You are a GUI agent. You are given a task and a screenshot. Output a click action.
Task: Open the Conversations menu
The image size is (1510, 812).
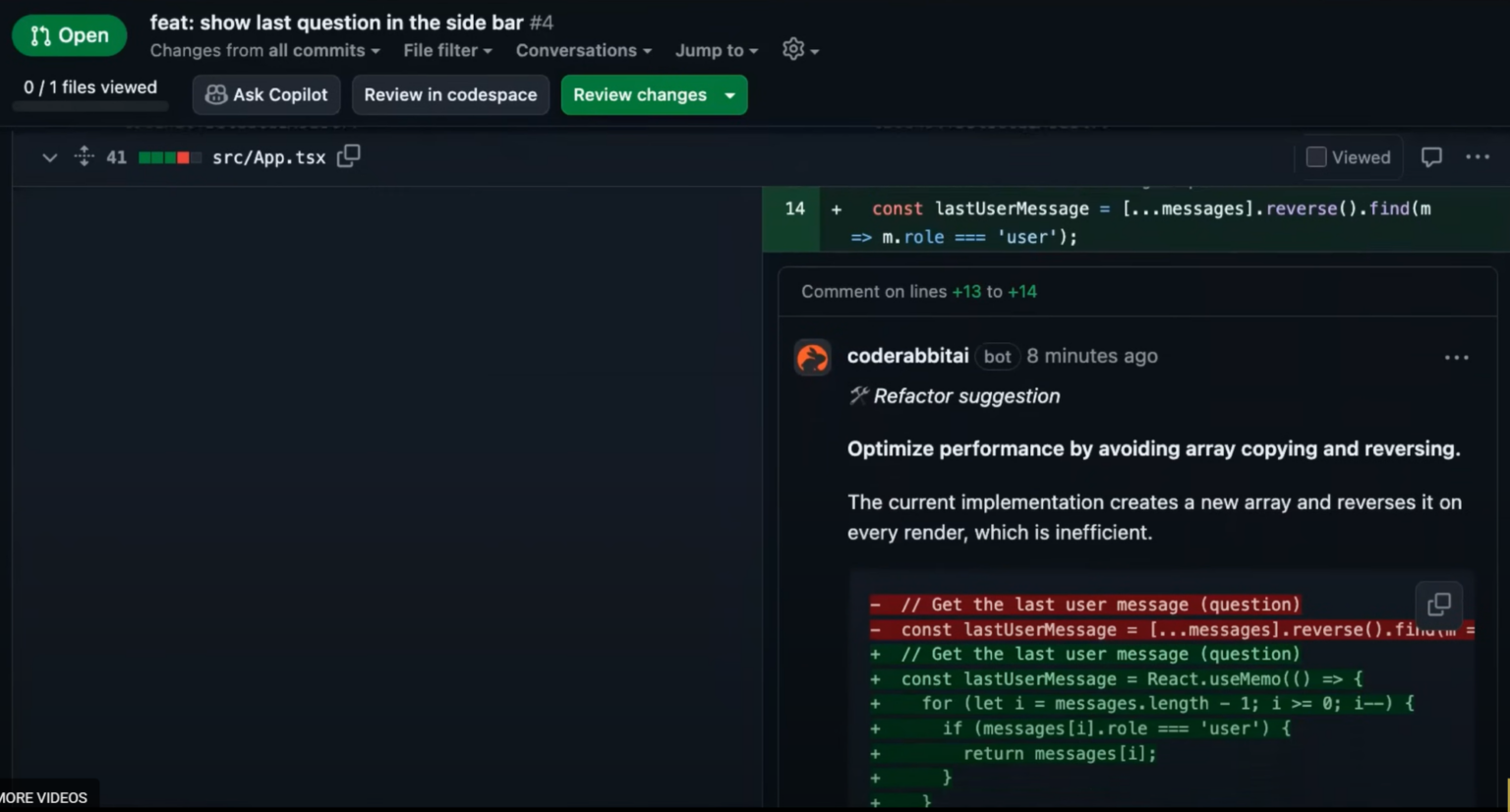pos(583,50)
